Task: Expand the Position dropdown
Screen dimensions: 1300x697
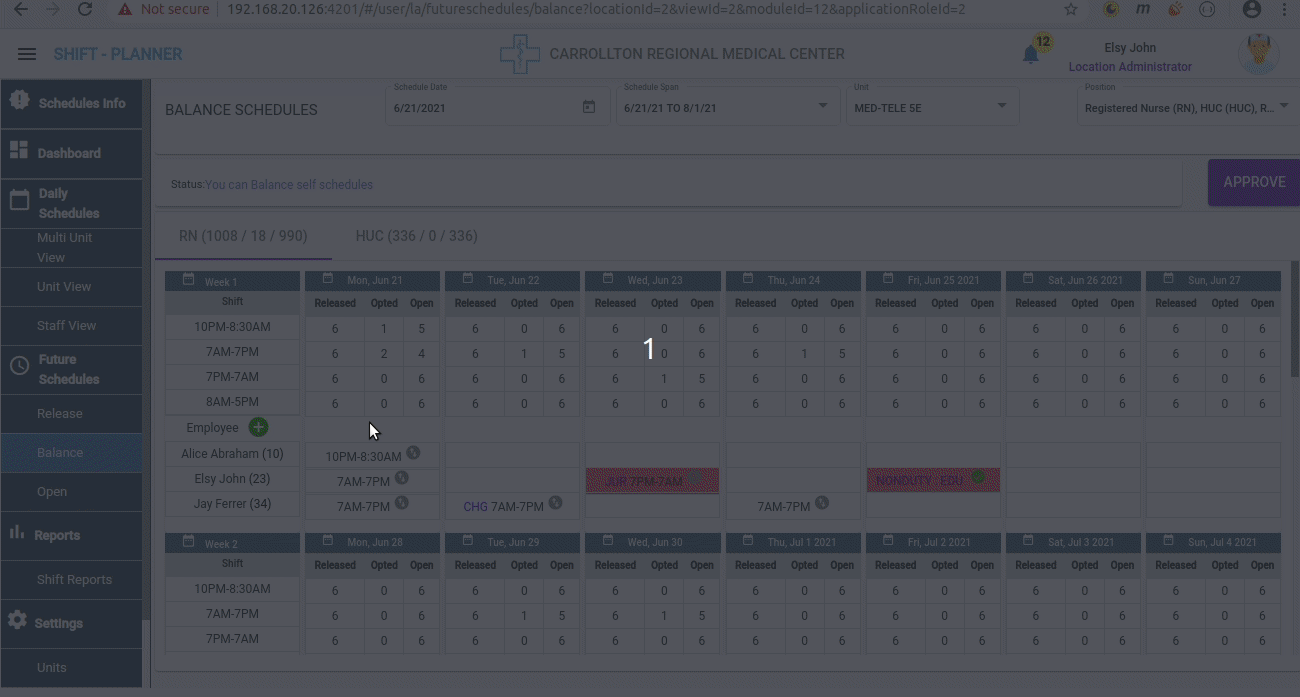Action: [x=1284, y=106]
